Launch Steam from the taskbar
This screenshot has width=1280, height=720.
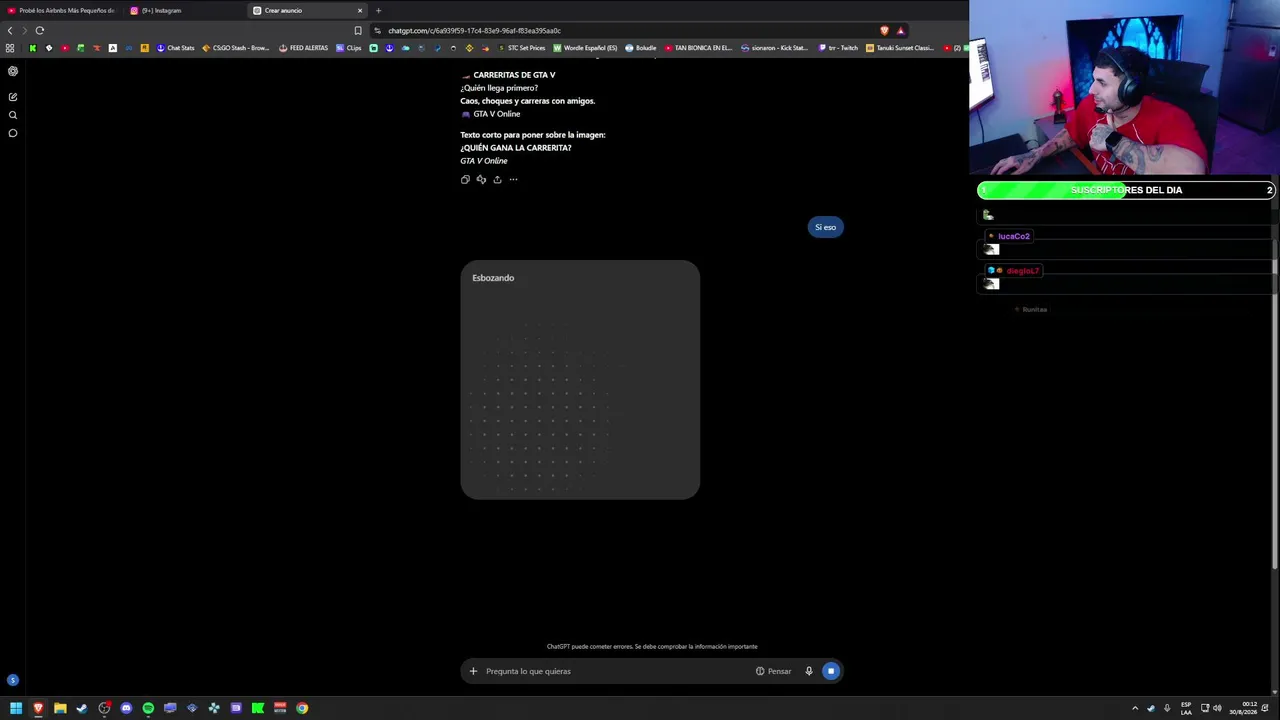(82, 708)
